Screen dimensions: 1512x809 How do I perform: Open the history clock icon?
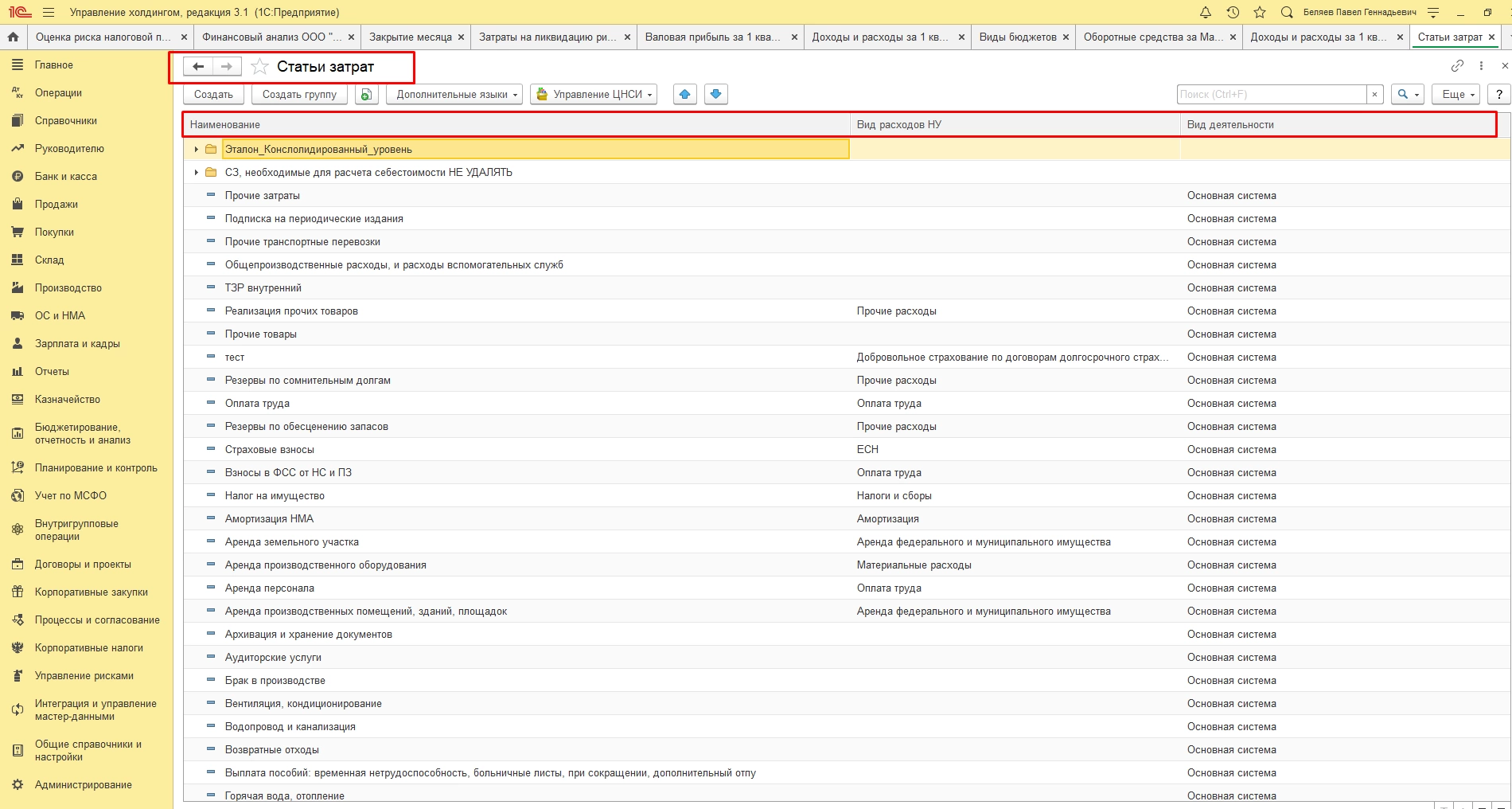point(1233,12)
